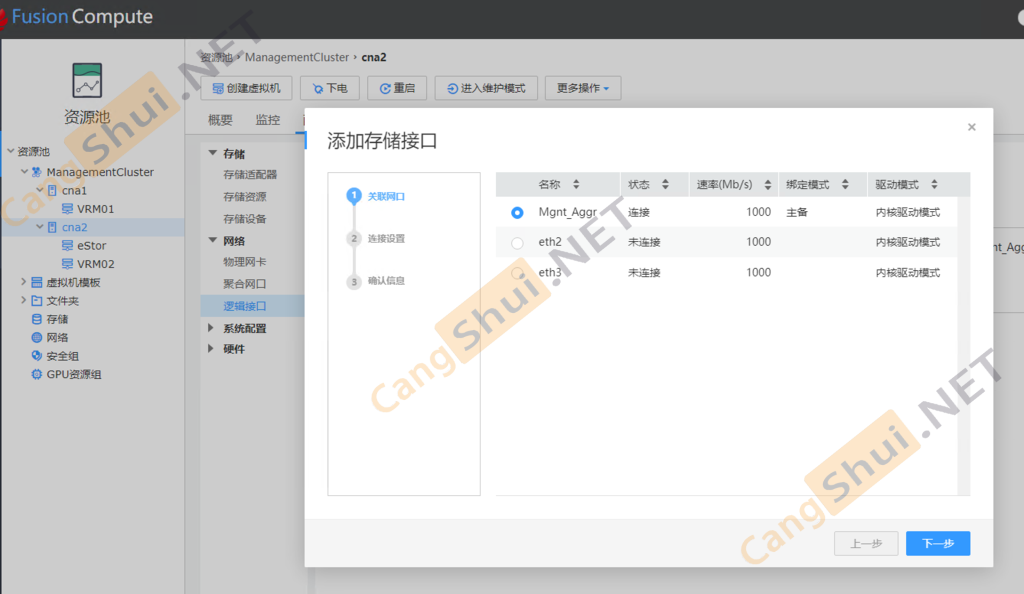Open 存储设备 in the side menu

[x=245, y=219]
